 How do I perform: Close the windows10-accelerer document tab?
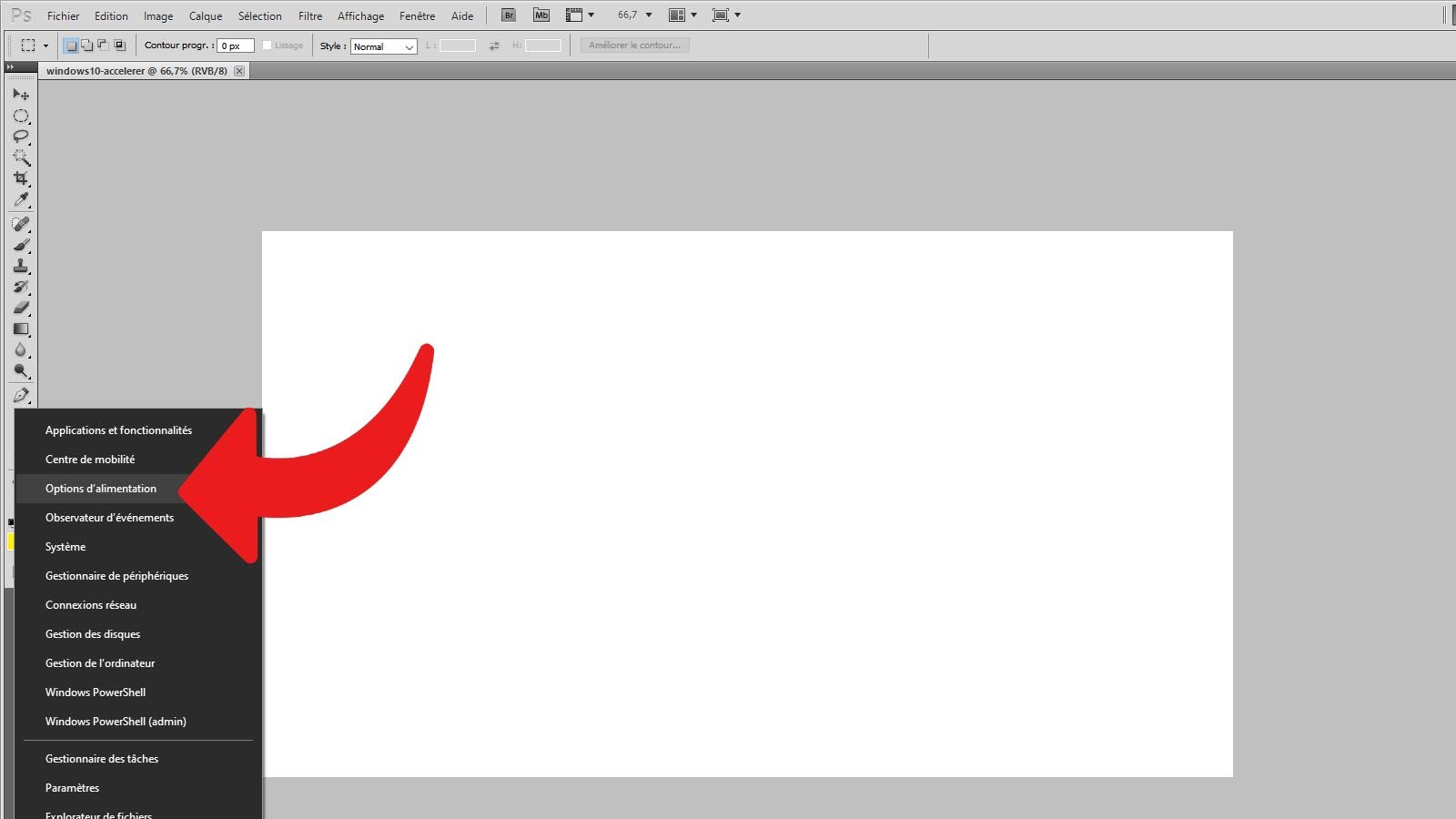pyautogui.click(x=239, y=71)
